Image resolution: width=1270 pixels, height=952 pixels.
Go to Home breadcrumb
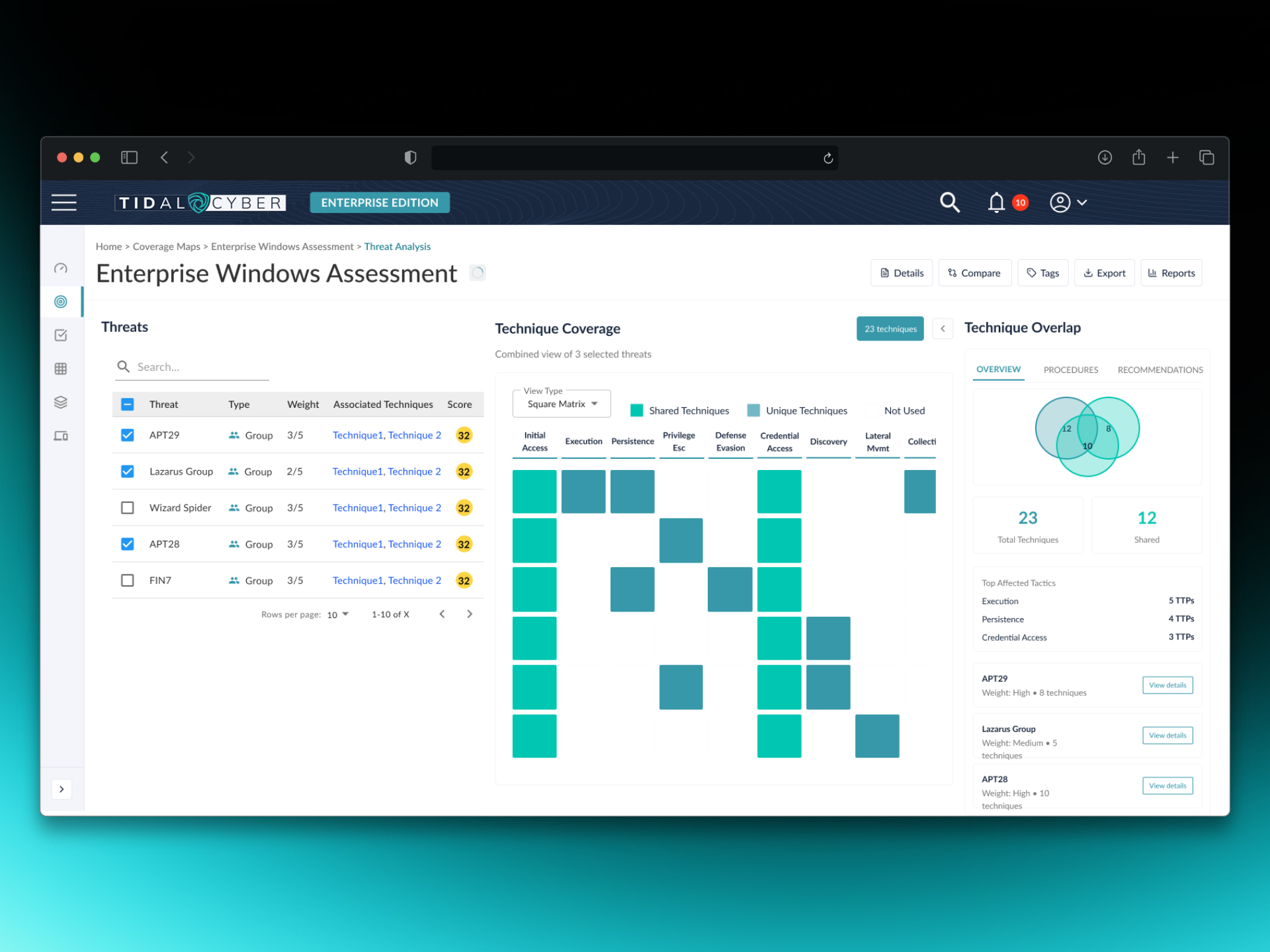[108, 247]
